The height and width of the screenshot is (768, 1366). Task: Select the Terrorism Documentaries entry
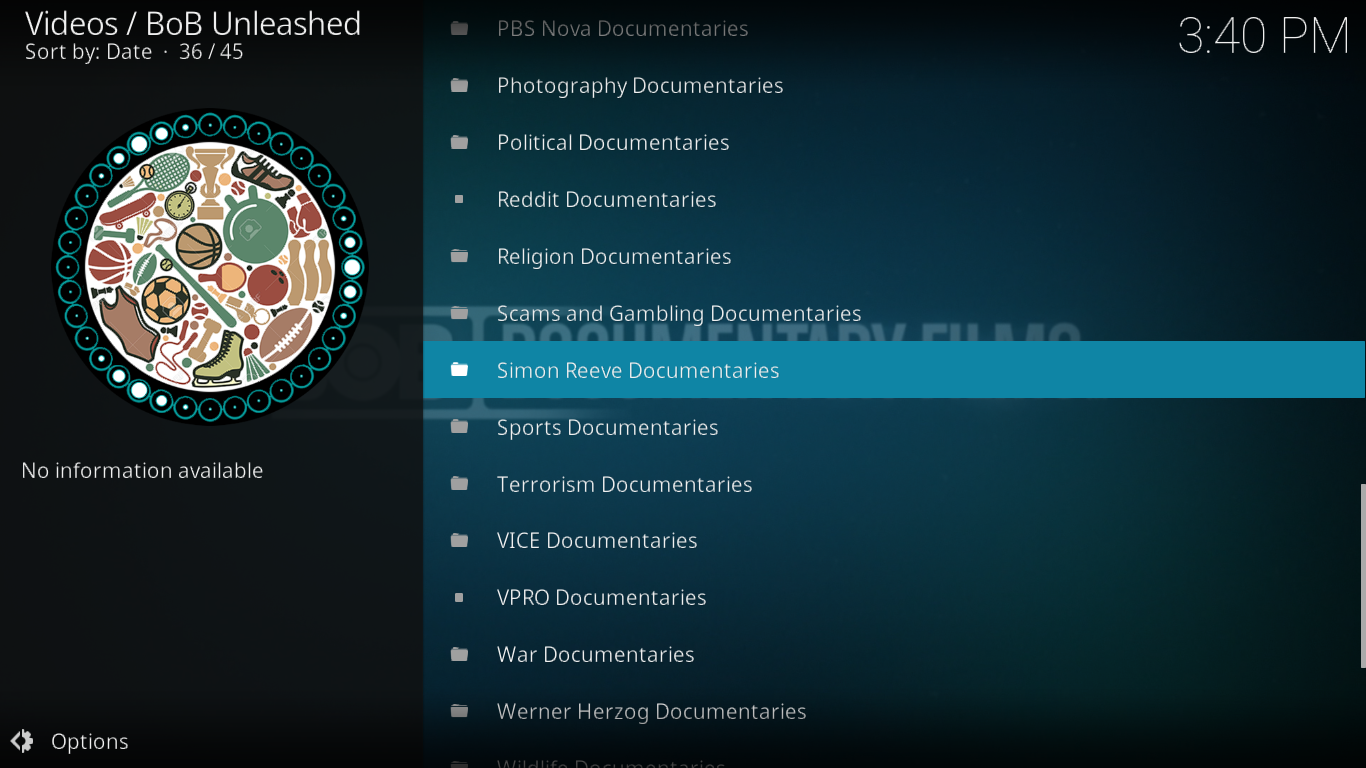click(x=624, y=484)
